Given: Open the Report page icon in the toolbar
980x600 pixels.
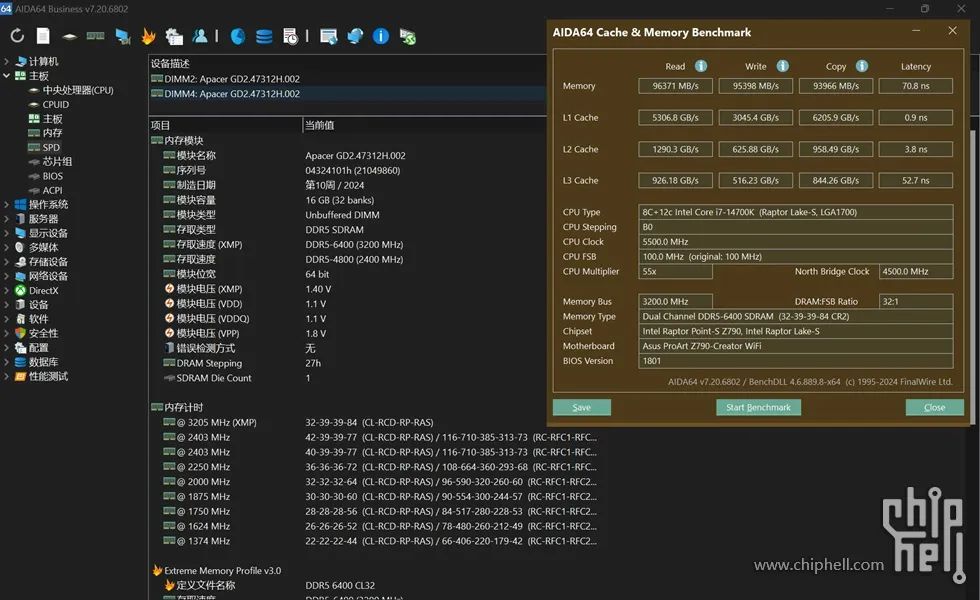Looking at the screenshot, I should point(43,36).
